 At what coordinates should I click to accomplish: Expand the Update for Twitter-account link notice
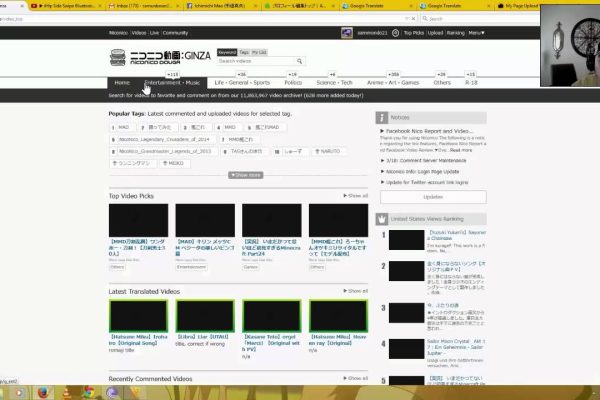427,182
